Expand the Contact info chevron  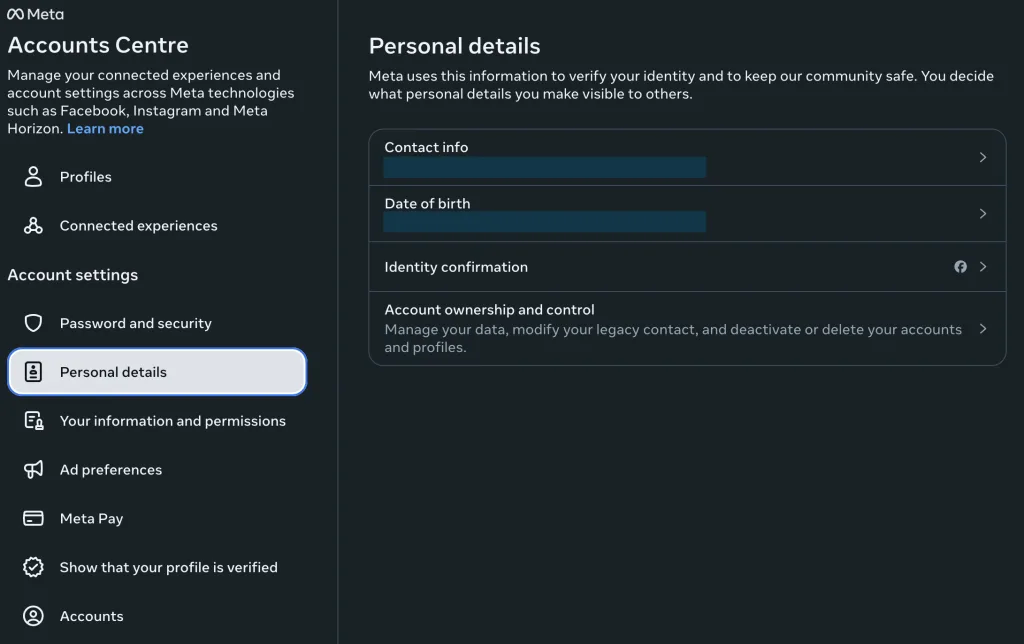[983, 157]
